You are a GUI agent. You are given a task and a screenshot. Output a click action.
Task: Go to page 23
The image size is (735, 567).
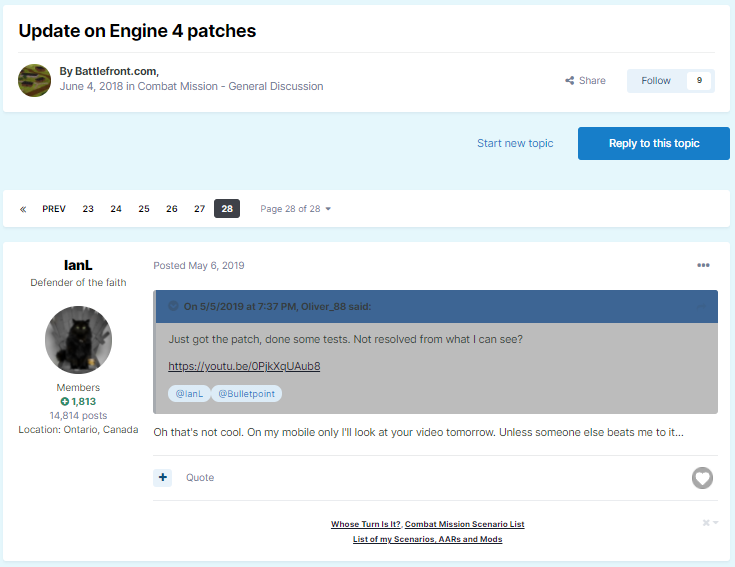88,209
